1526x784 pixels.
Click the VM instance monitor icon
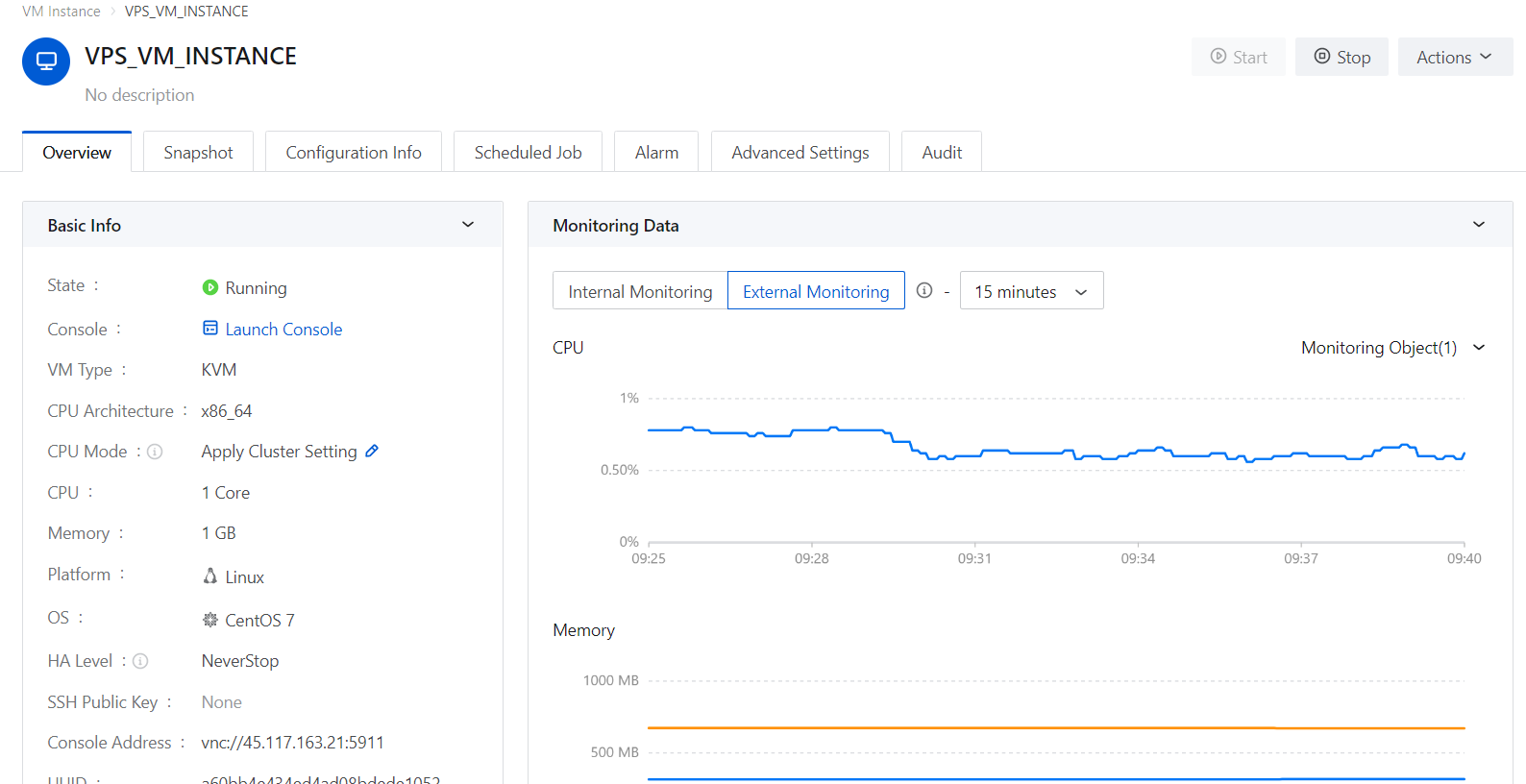pos(46,61)
